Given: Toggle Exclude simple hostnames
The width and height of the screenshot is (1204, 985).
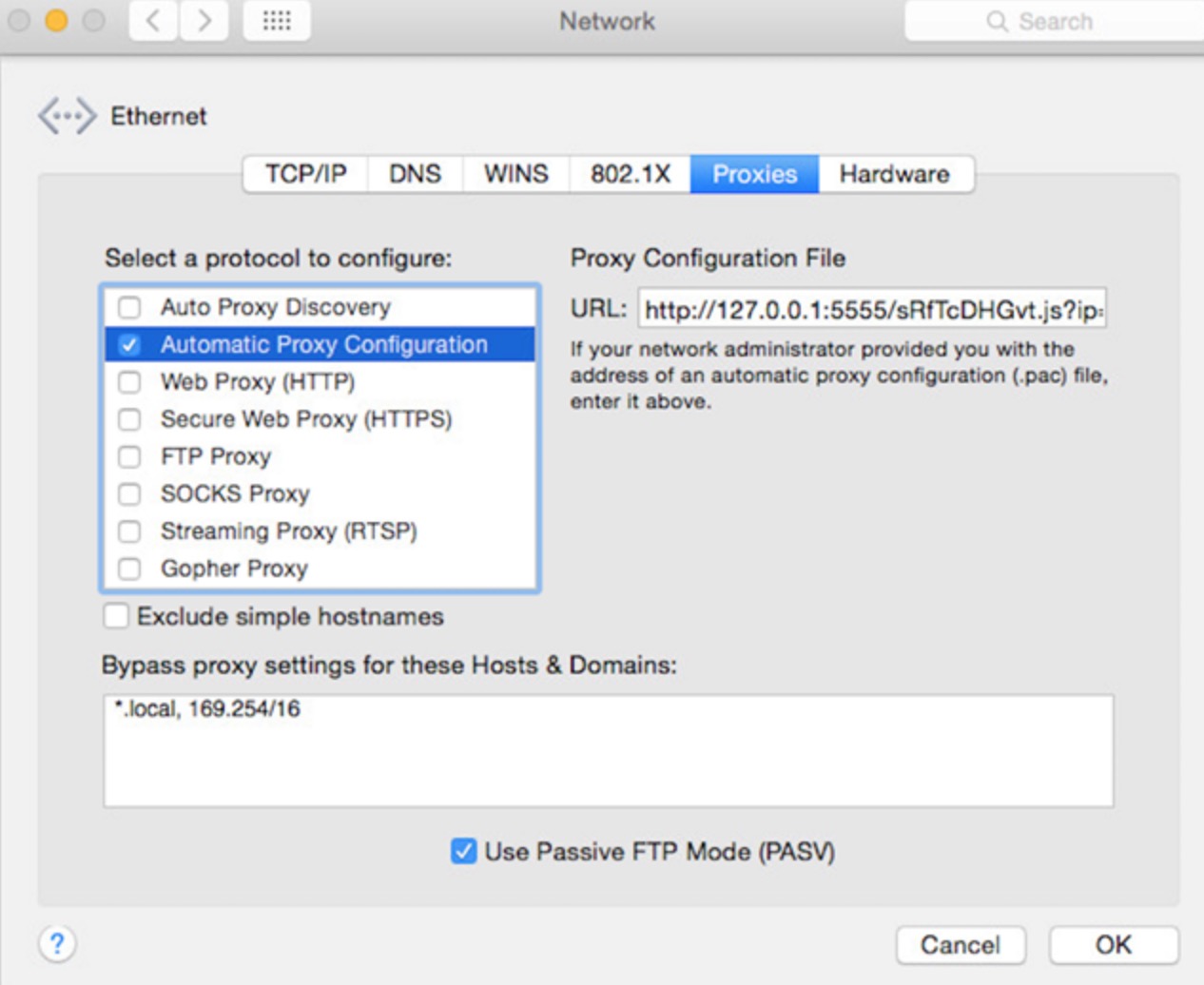Looking at the screenshot, I should (116, 616).
